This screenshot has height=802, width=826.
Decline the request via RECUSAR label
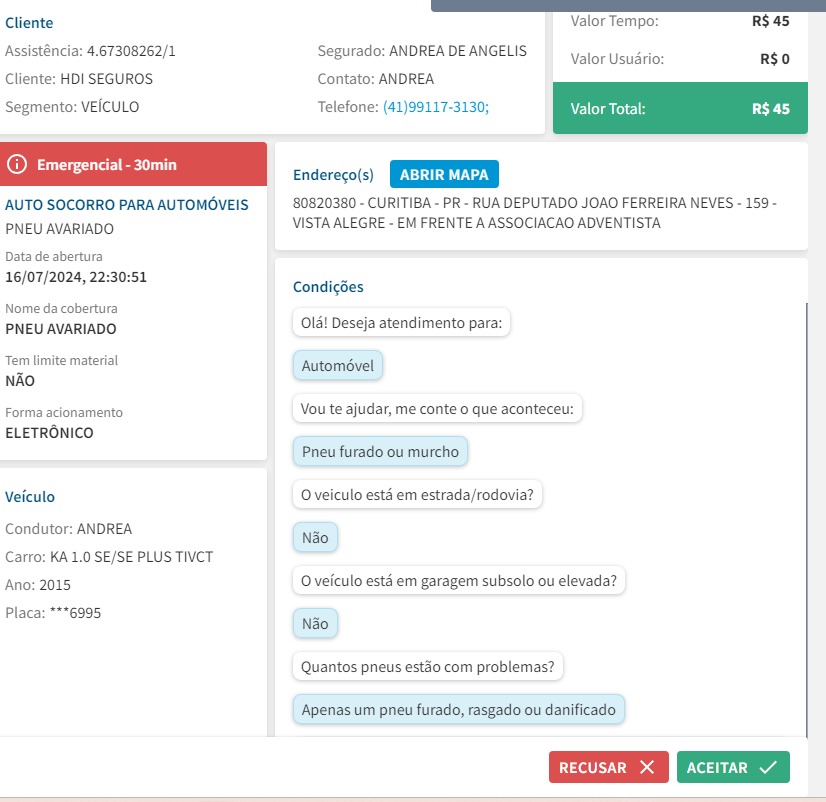coord(593,768)
